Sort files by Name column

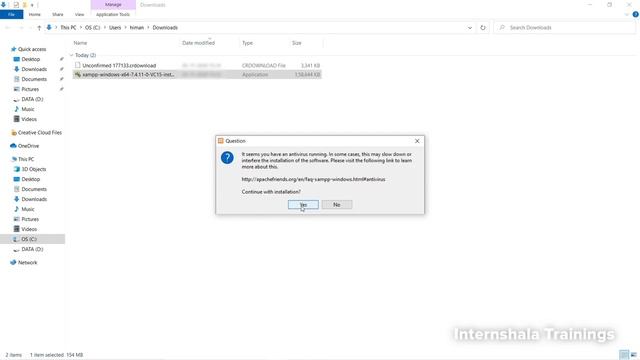click(80, 43)
